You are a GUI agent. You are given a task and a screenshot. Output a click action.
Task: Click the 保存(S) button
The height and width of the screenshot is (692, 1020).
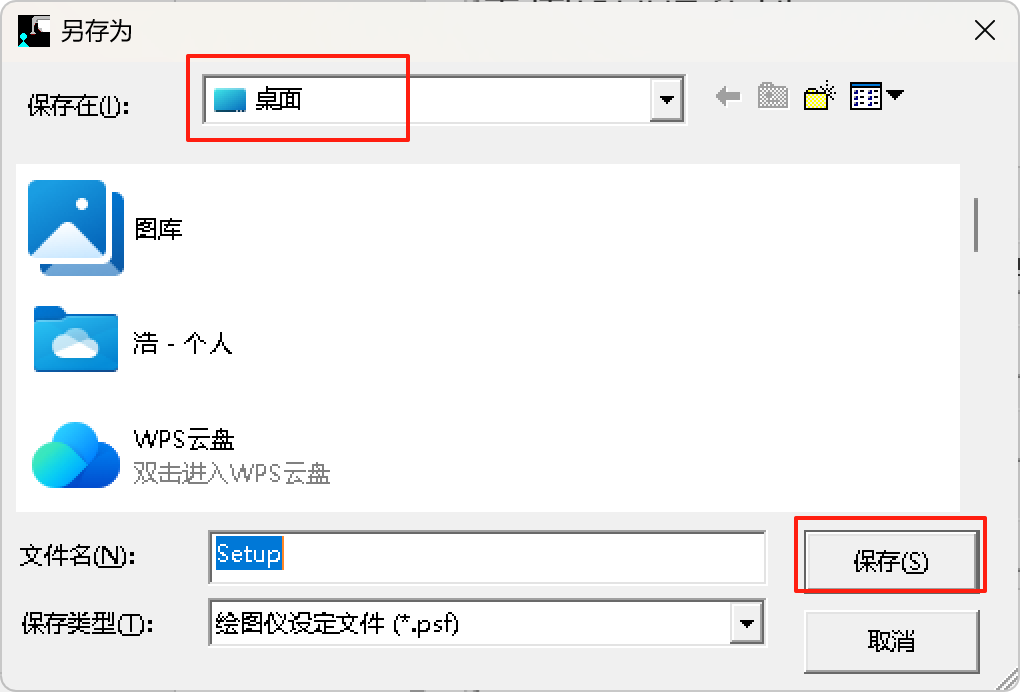891,561
